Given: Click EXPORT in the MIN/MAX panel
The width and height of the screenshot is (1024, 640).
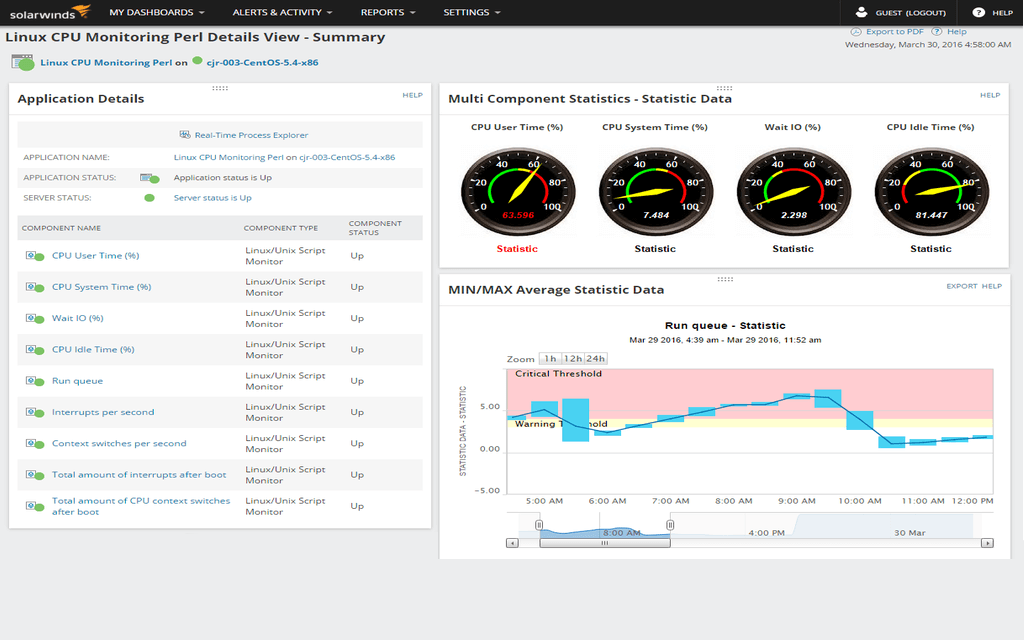Looking at the screenshot, I should click(962, 286).
